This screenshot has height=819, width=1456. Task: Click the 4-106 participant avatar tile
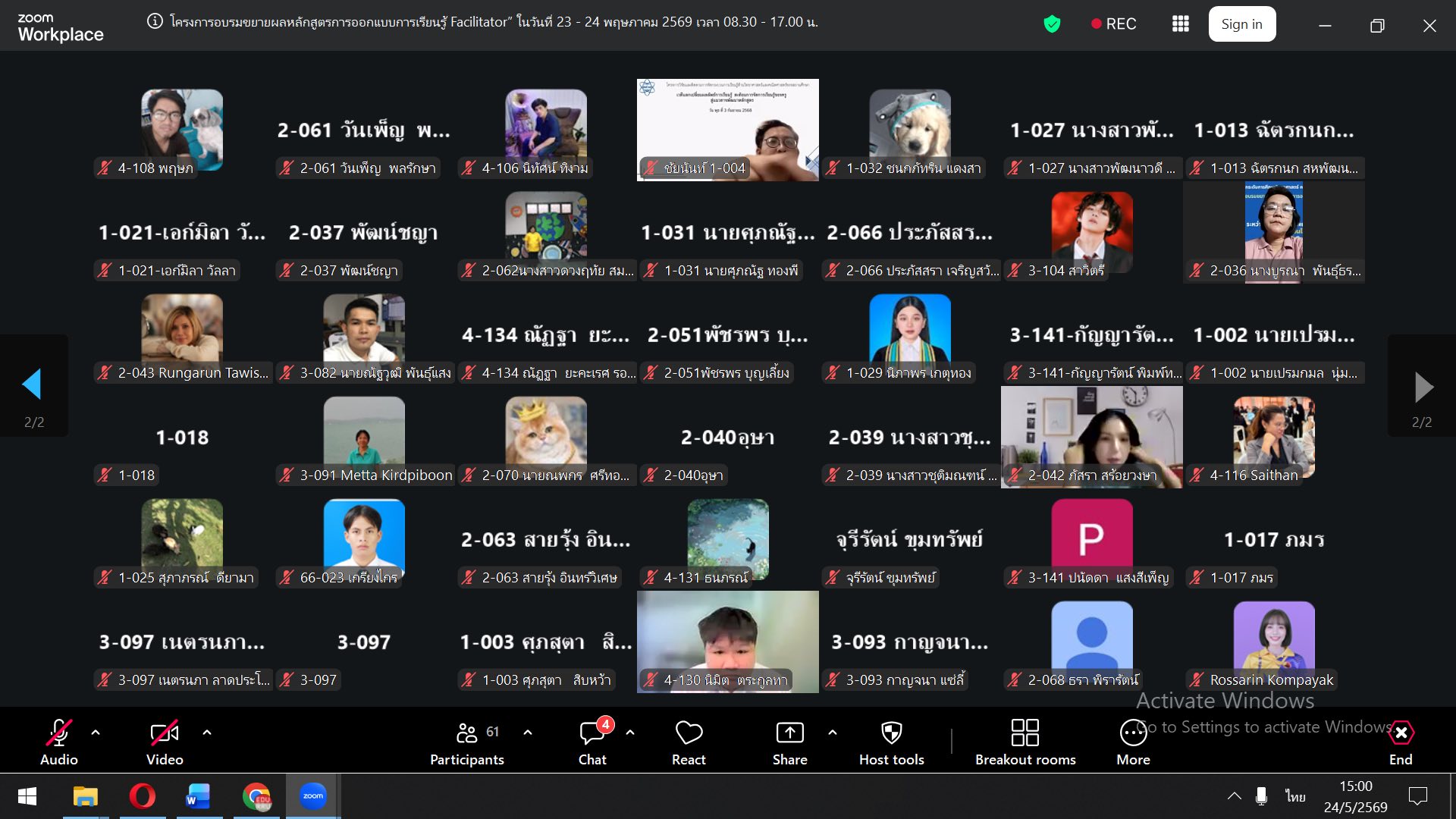click(546, 130)
